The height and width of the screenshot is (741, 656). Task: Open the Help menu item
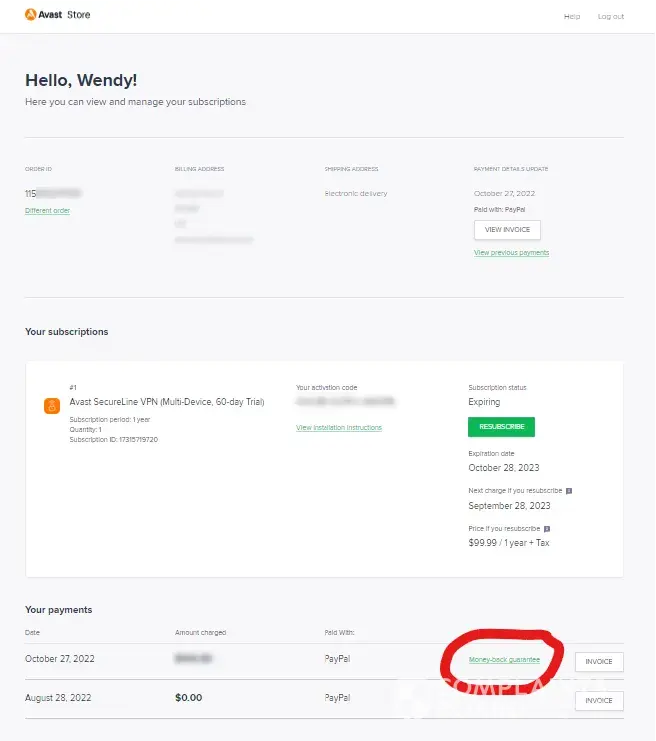pos(571,16)
